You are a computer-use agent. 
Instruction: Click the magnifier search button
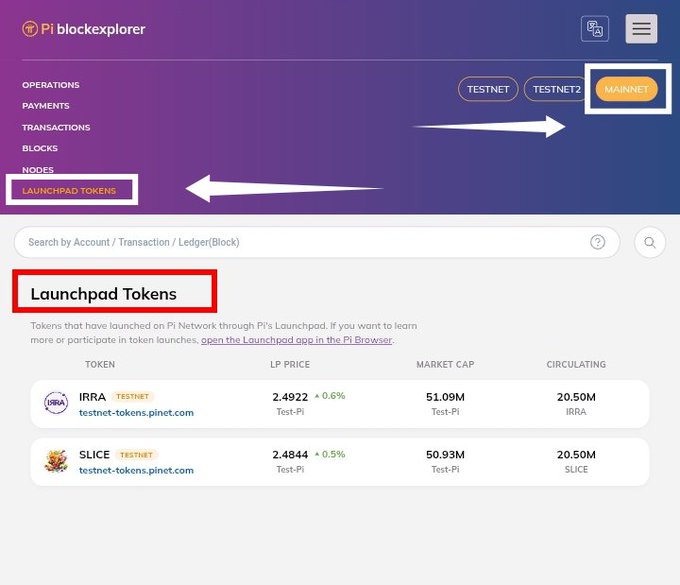(x=649, y=242)
